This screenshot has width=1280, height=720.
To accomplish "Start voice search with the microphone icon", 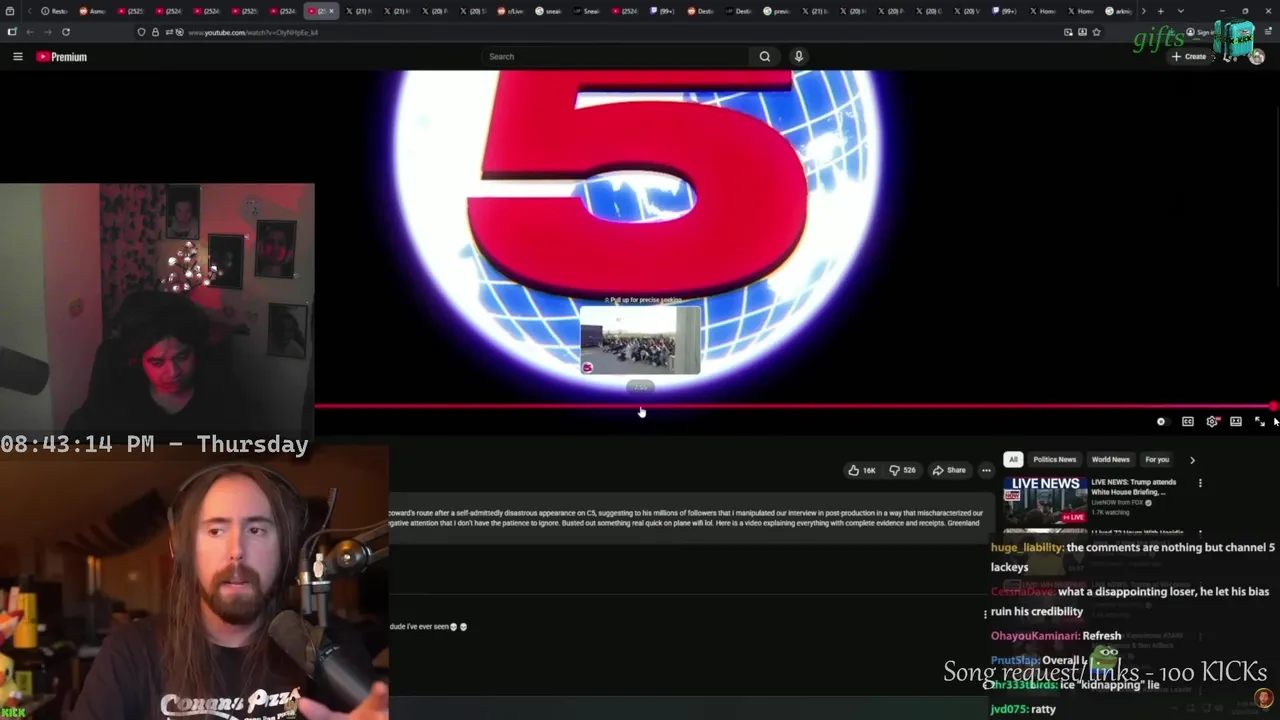I will (798, 57).
